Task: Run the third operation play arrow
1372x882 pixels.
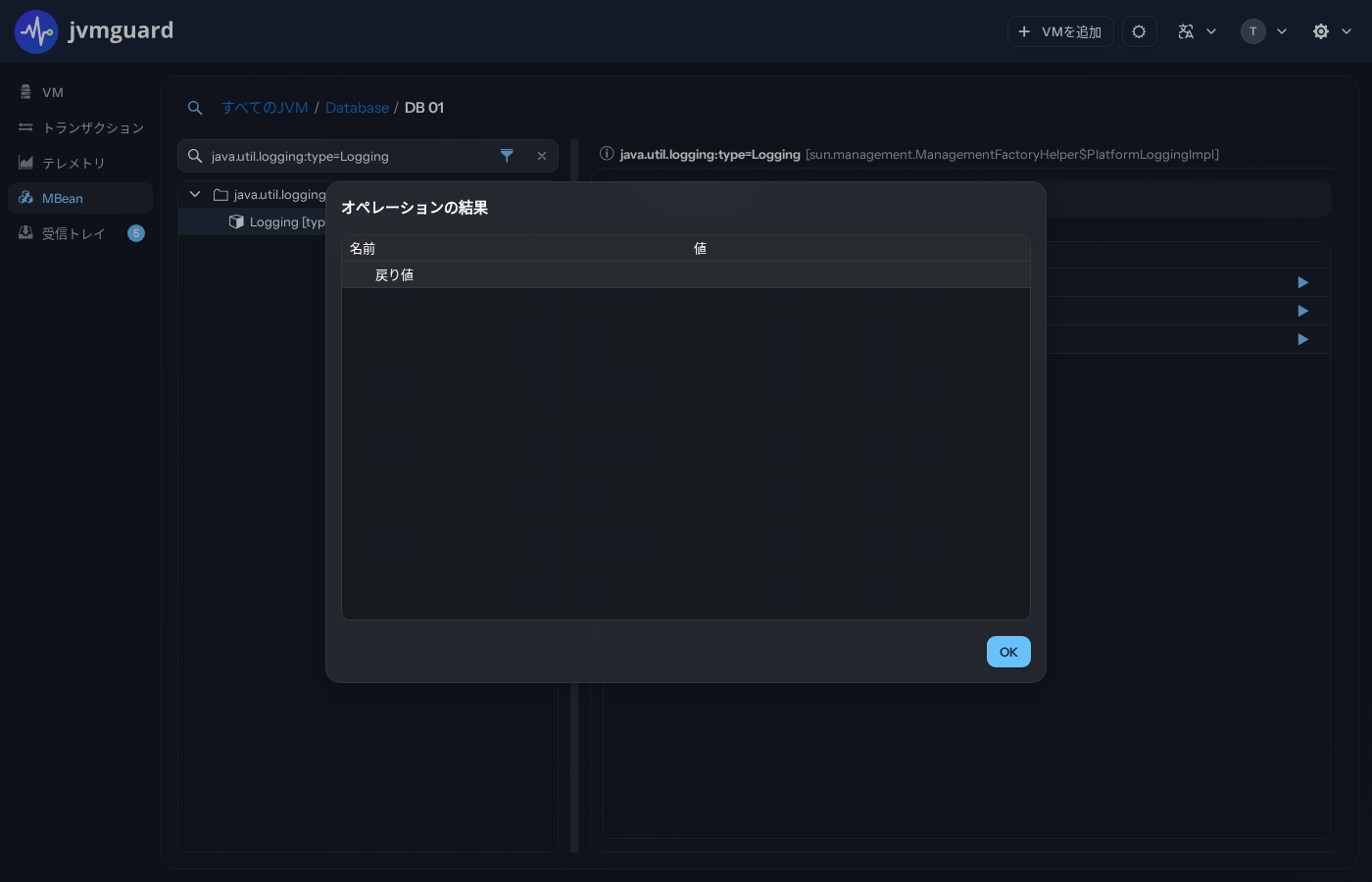Action: click(x=1302, y=339)
